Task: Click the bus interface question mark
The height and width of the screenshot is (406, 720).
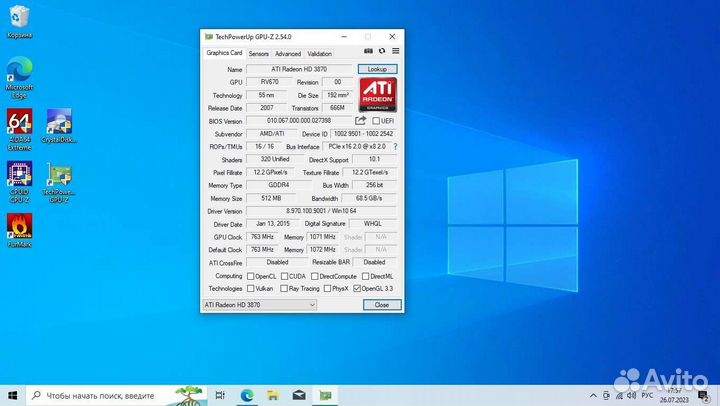Action: (x=395, y=147)
